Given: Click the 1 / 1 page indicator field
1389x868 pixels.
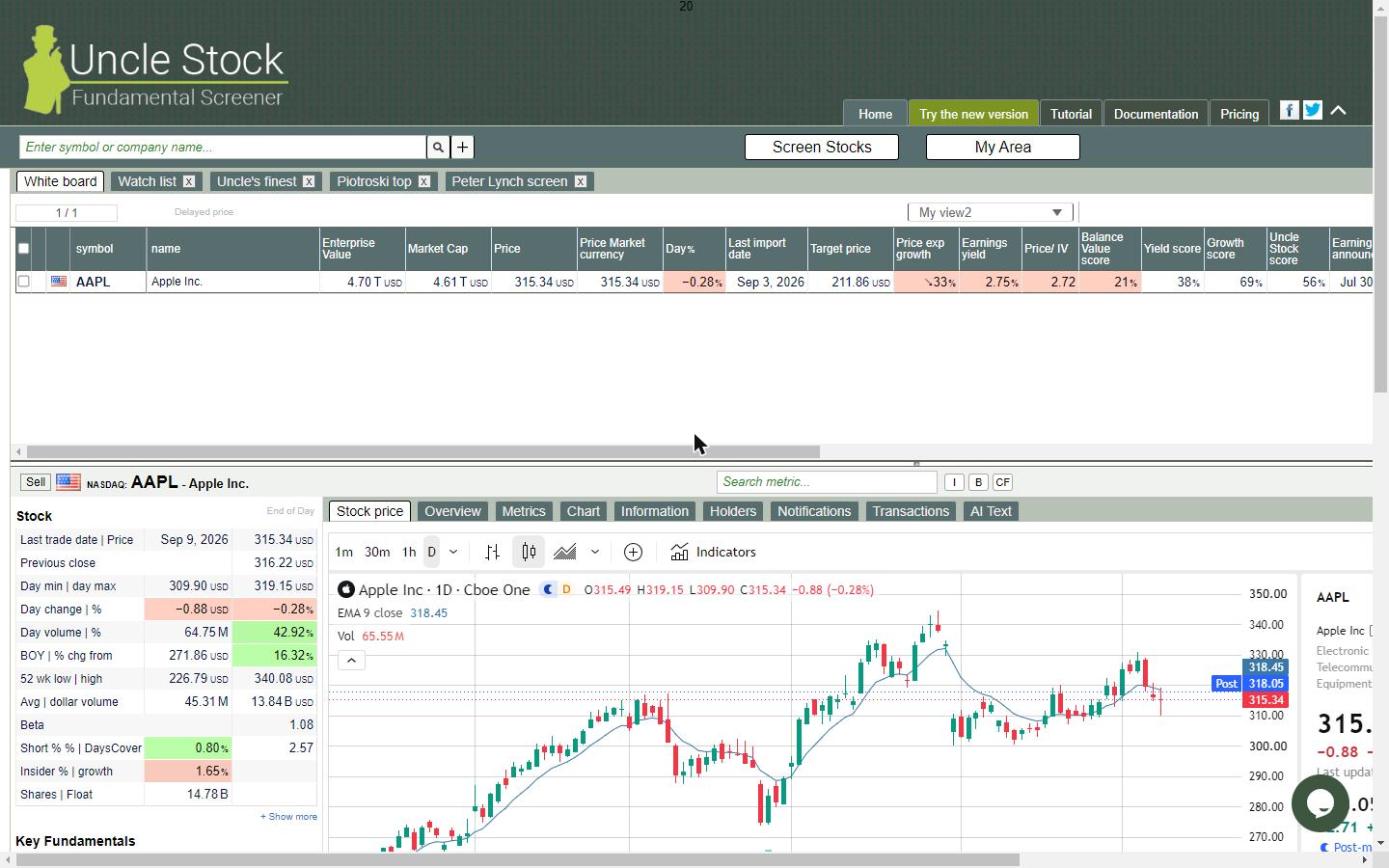Looking at the screenshot, I should 66,213.
